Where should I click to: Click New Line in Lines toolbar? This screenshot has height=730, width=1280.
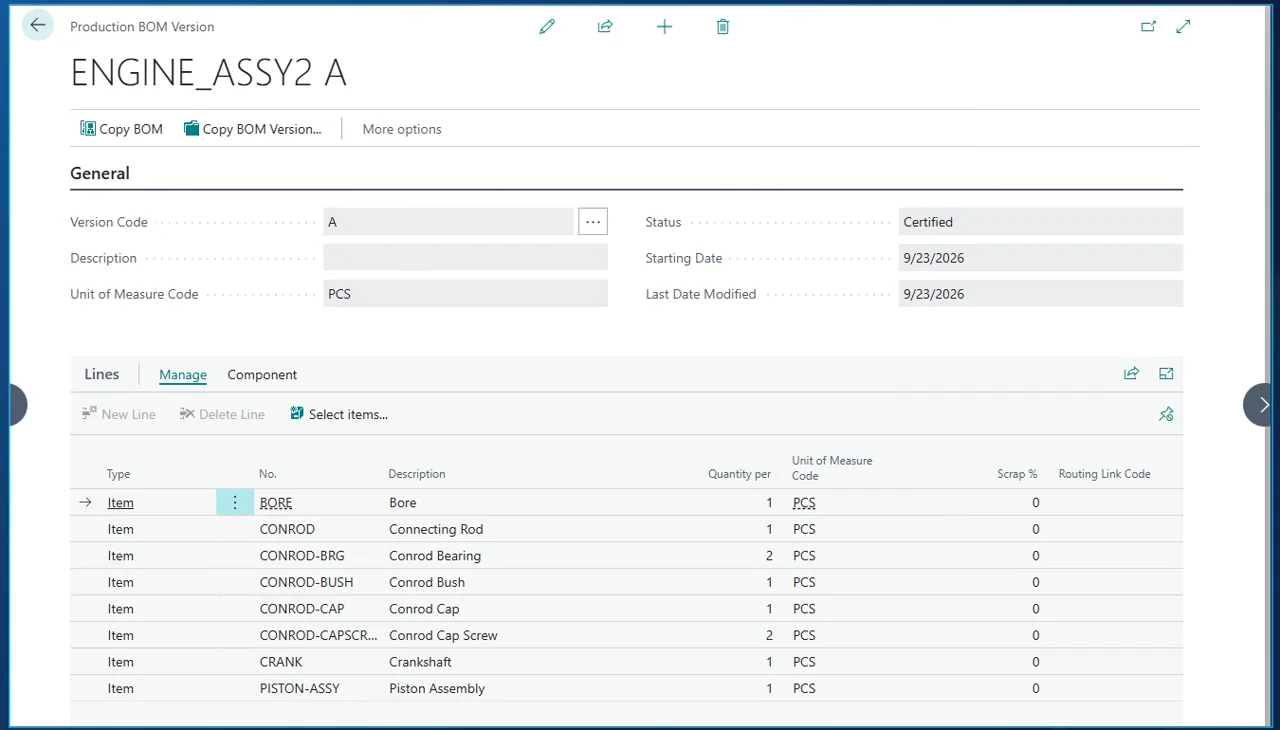click(x=119, y=414)
